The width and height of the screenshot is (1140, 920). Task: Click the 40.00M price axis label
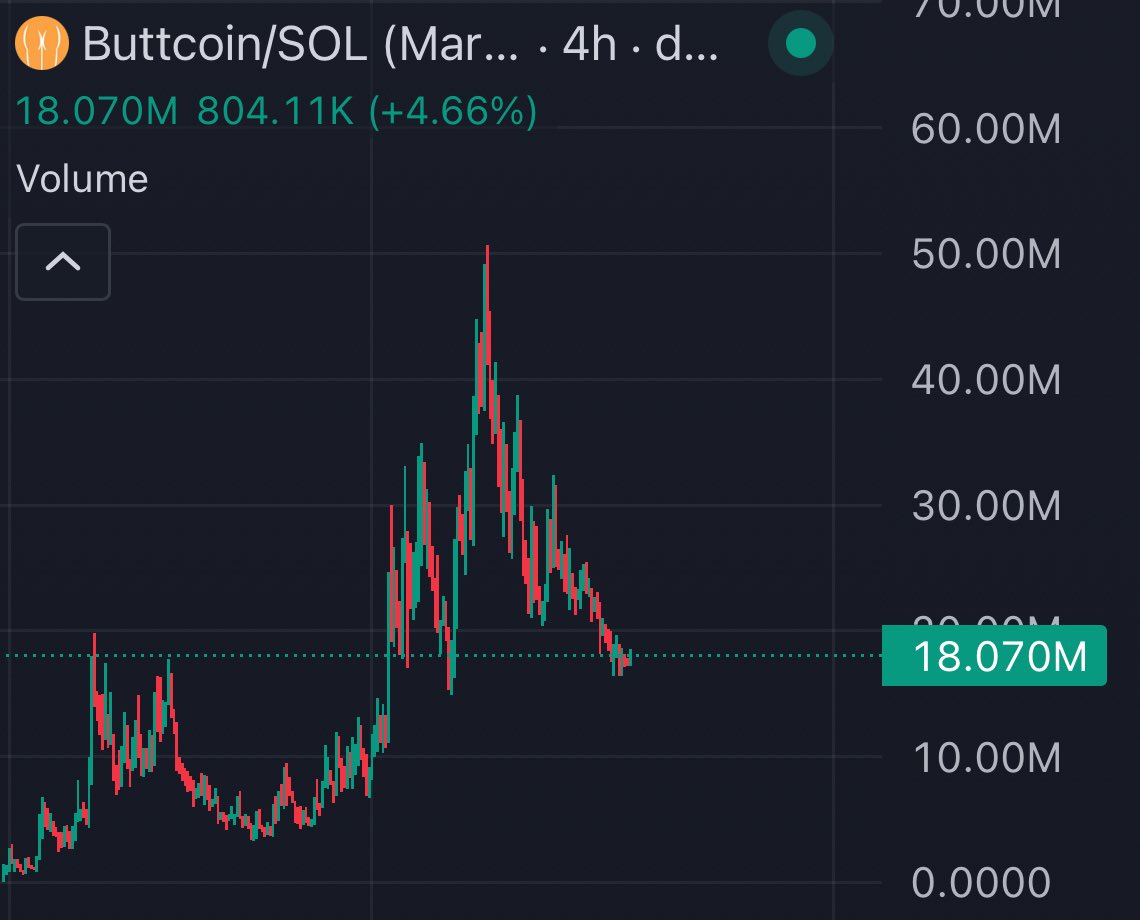tap(986, 380)
